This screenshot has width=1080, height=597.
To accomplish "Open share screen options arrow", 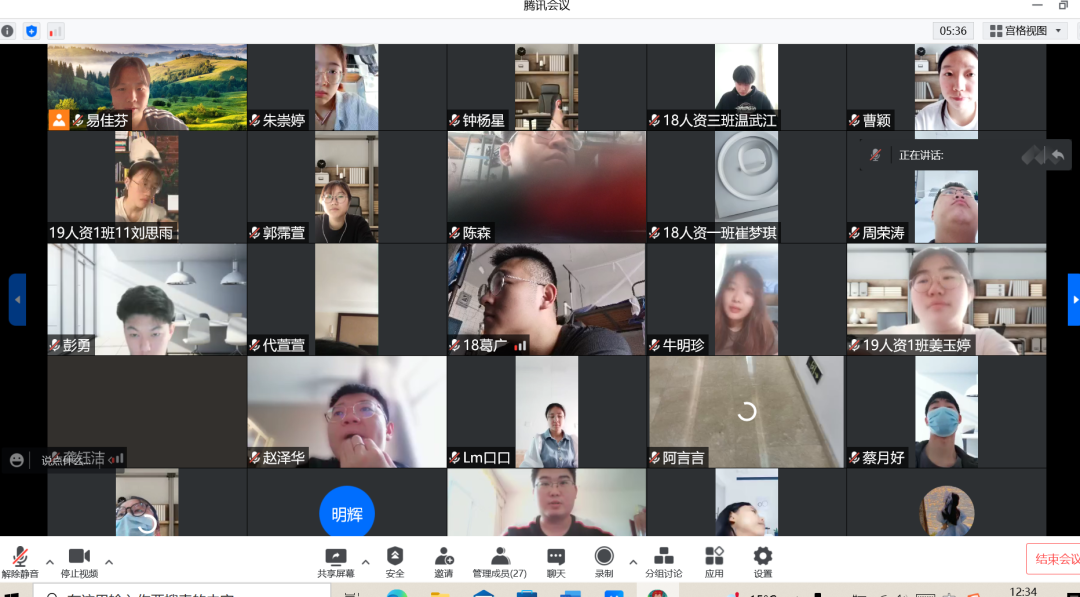I will [365, 561].
